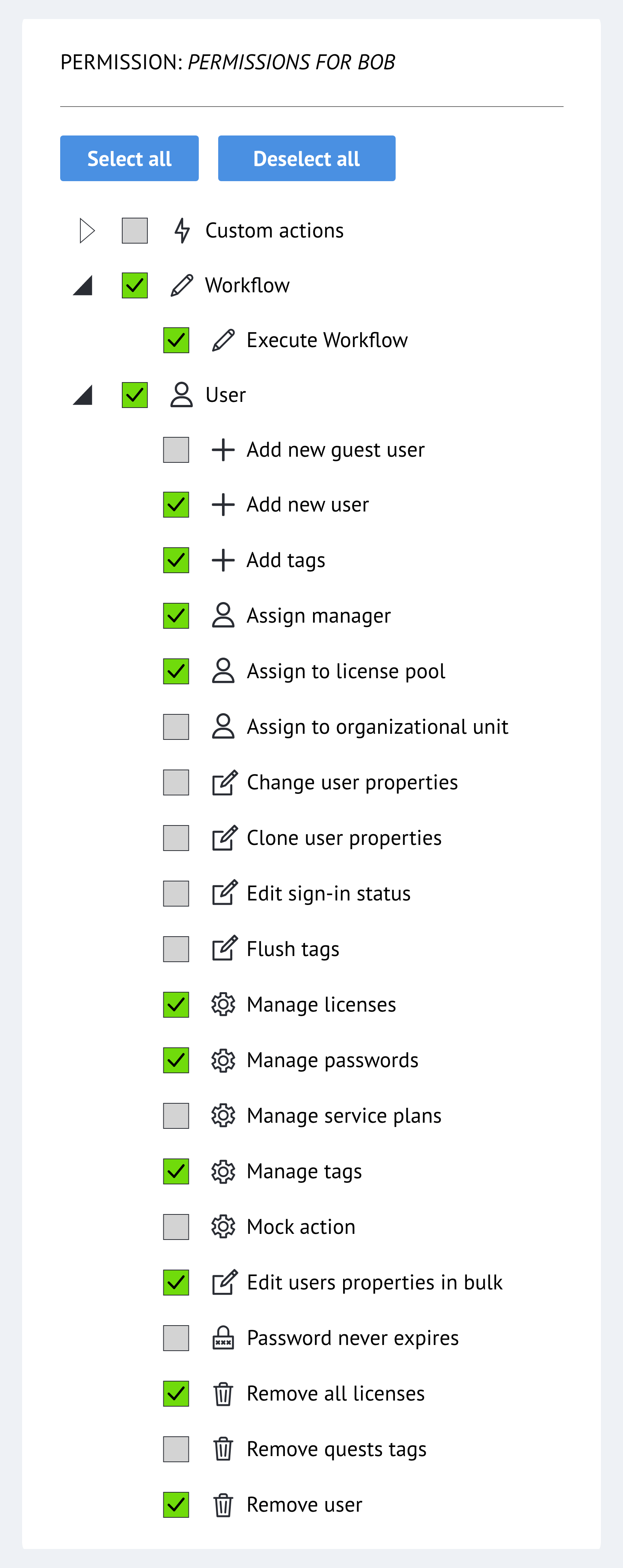Collapse the User tree section
Image resolution: width=623 pixels, height=1568 pixels.
click(x=85, y=394)
